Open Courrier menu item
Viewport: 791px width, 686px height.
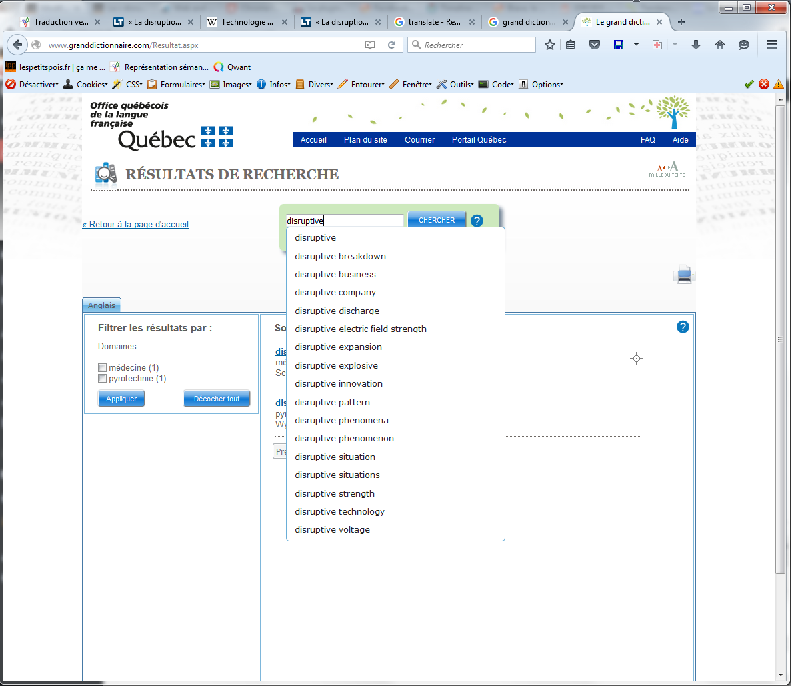[420, 140]
